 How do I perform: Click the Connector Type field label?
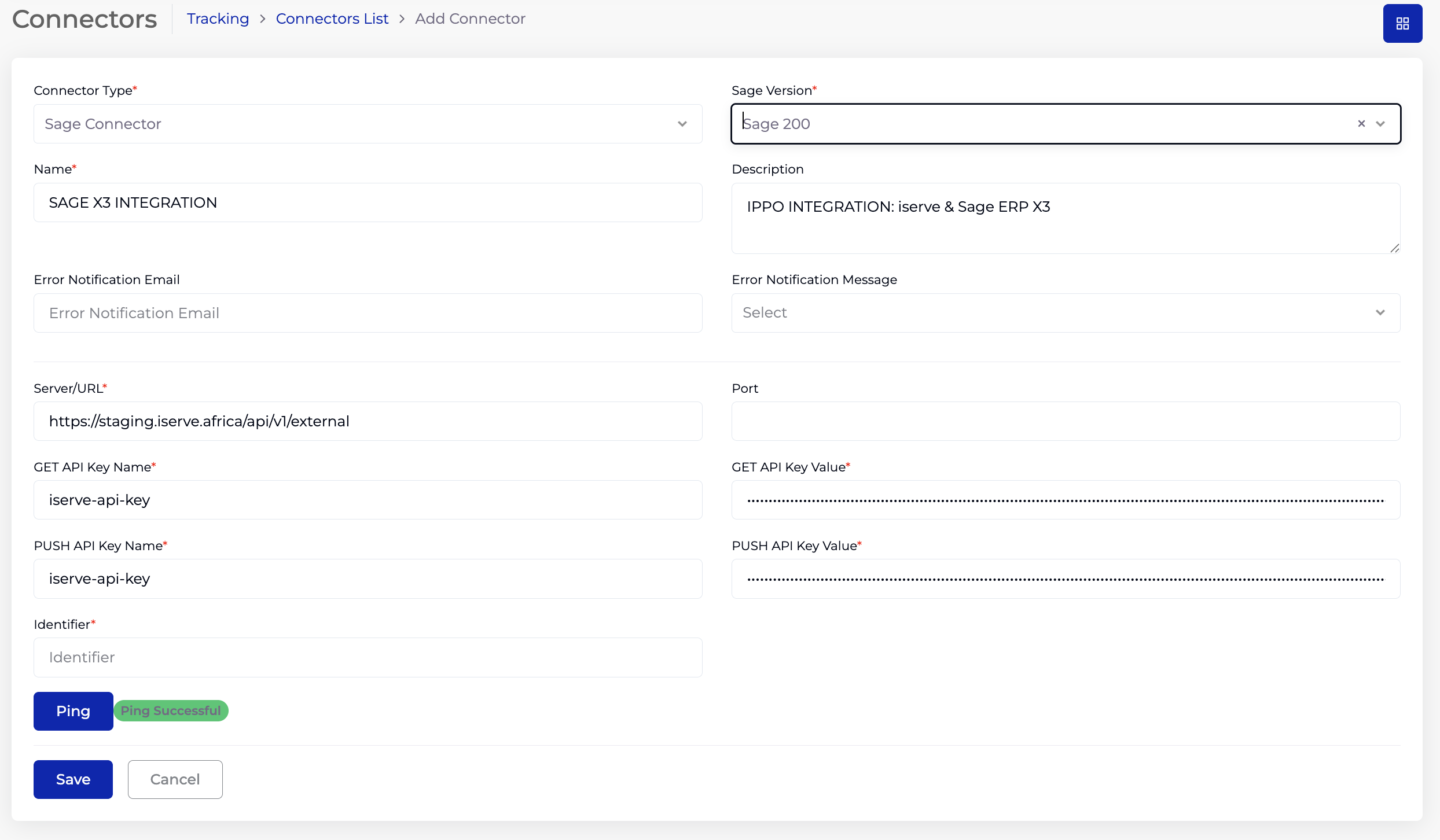click(x=85, y=90)
